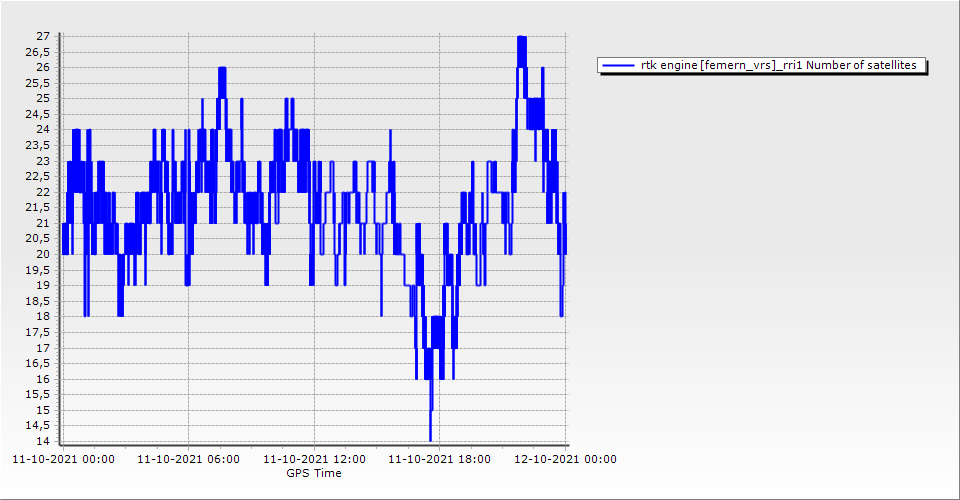Click the y-axis tick label 16,5
The image size is (960, 500).
coord(38,364)
